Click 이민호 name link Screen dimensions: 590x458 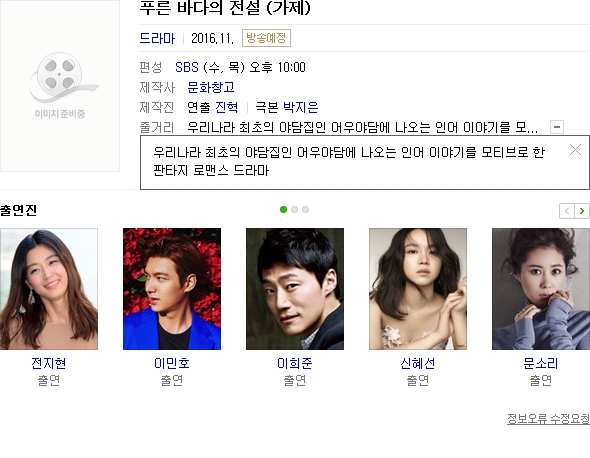[172, 363]
